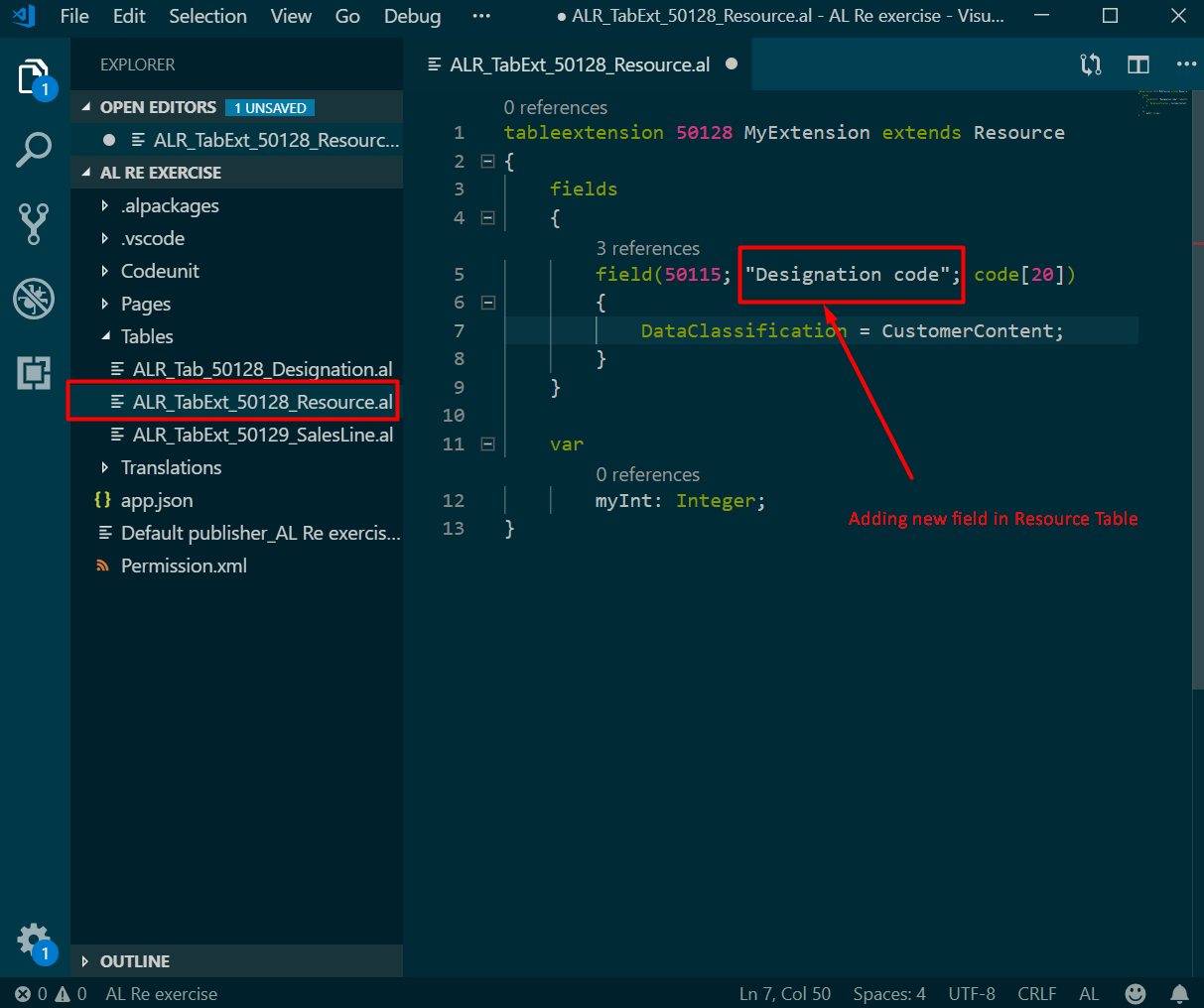
Task: Open the feedback smiley in the status bar
Action: tap(1136, 994)
